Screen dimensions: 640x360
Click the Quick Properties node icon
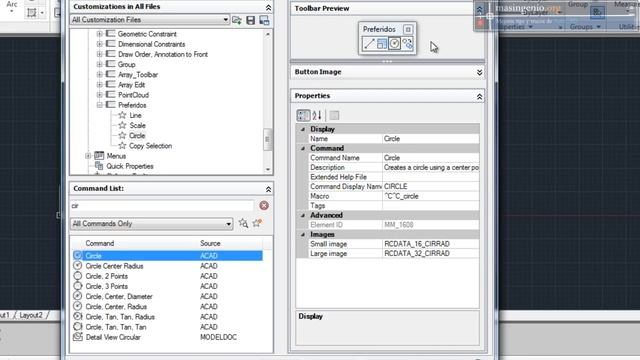(99, 166)
